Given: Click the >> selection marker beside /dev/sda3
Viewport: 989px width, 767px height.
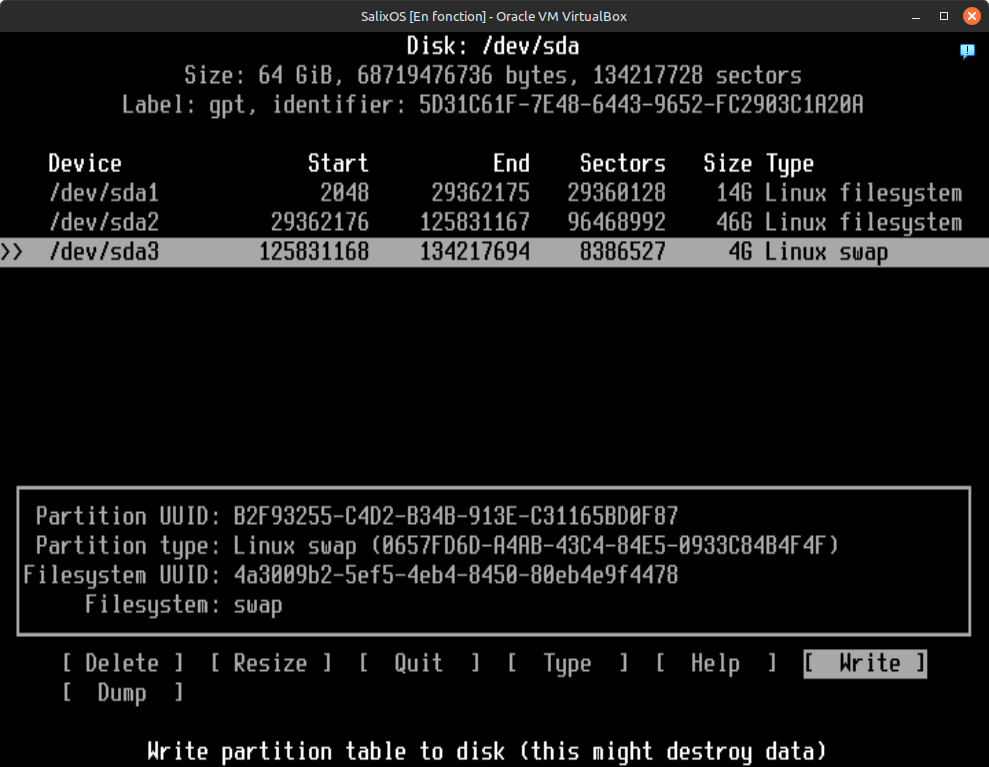Looking at the screenshot, I should pos(12,253).
